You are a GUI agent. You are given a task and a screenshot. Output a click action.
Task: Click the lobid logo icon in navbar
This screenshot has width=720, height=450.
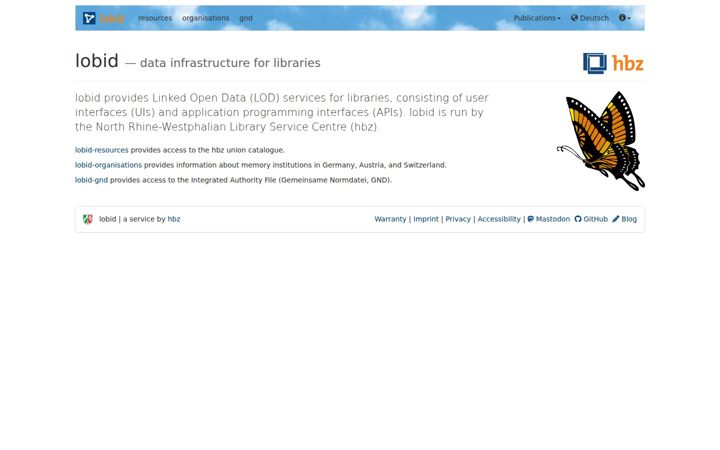point(90,18)
